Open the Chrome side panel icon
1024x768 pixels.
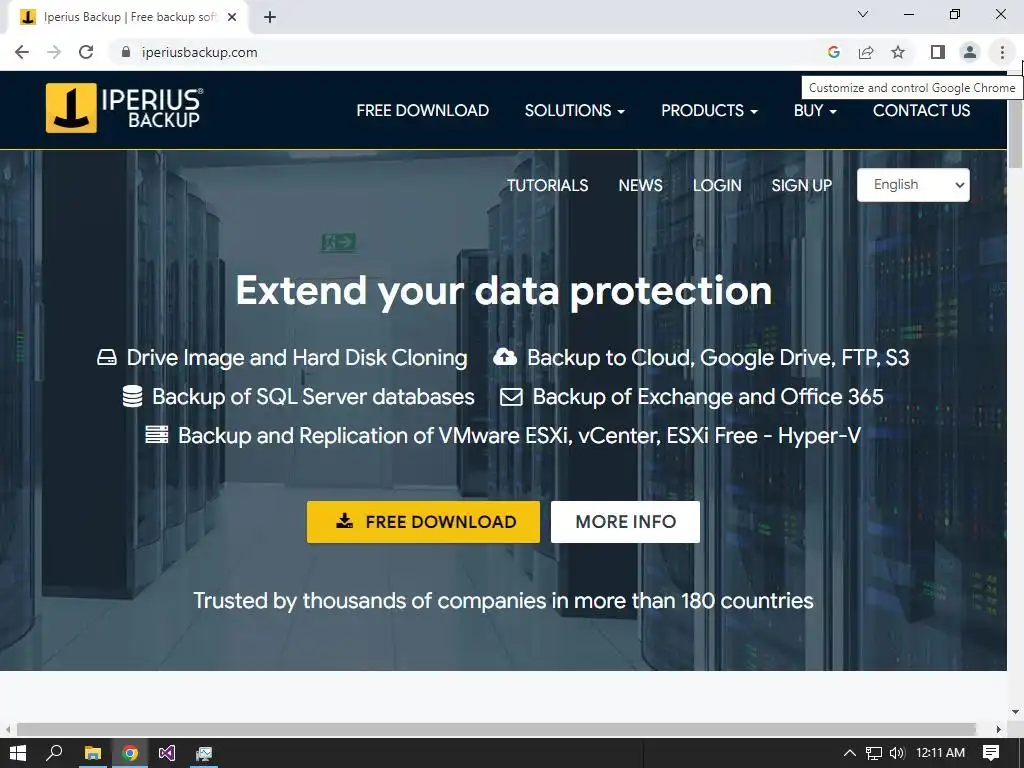point(938,52)
